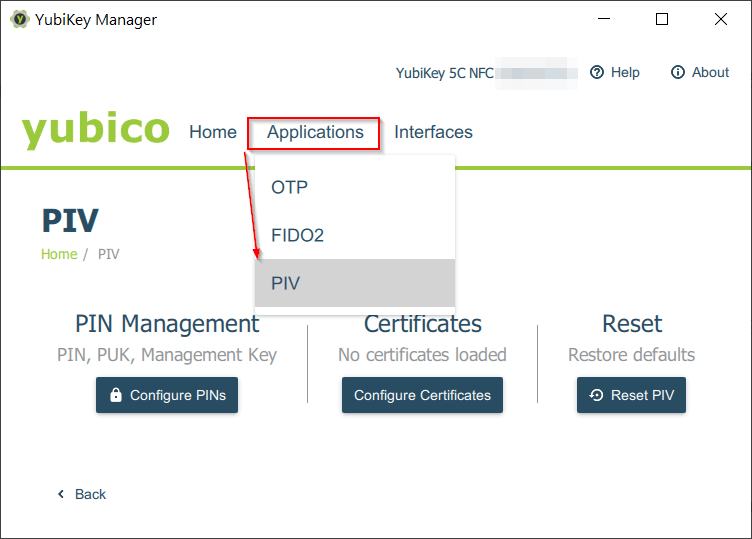752x539 pixels.
Task: Select FIDO2 from the Applications dropdown
Action: (355, 235)
